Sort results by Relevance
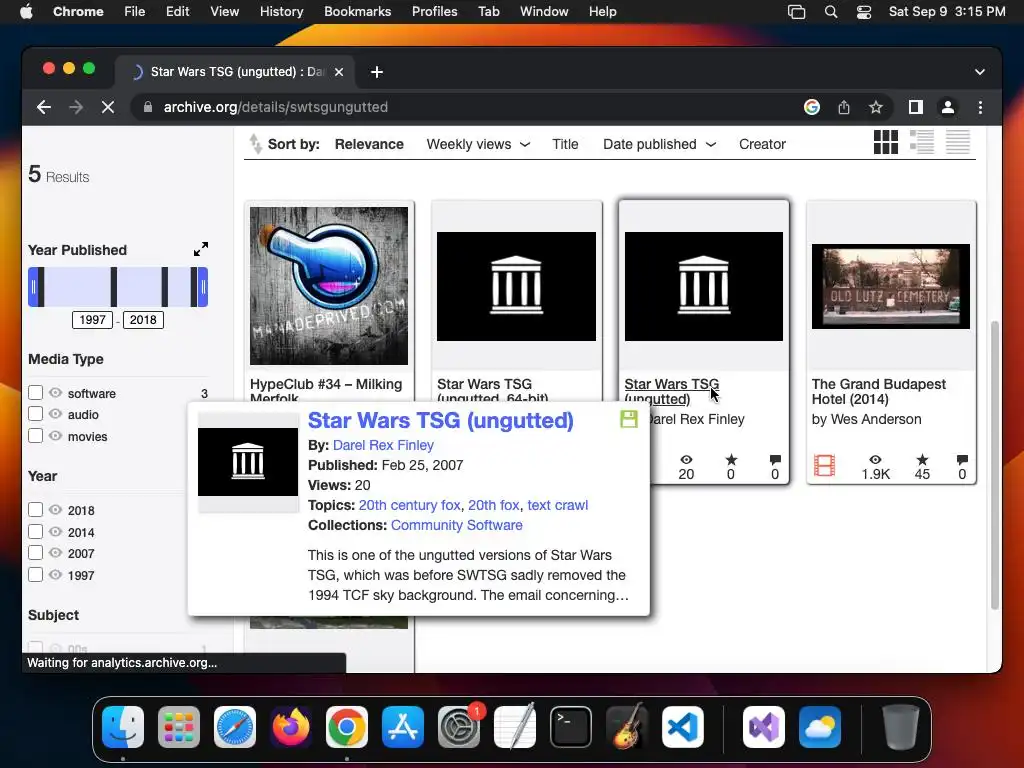The height and width of the screenshot is (768, 1024). tap(369, 144)
